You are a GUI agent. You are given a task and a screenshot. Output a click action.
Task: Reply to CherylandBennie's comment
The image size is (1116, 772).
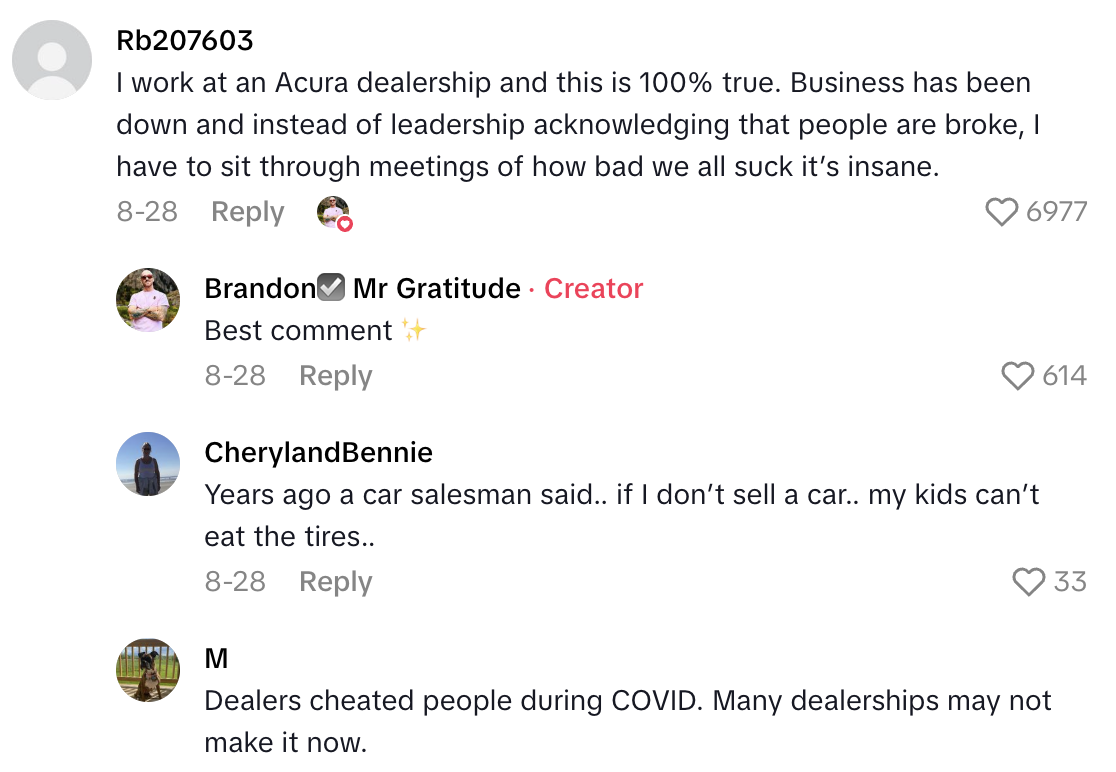pos(335,581)
